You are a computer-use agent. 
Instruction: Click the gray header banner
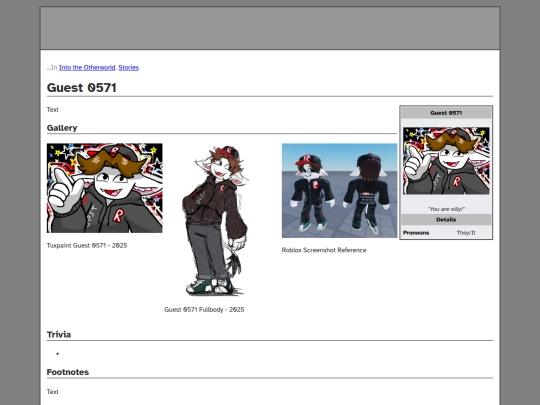(x=270, y=28)
